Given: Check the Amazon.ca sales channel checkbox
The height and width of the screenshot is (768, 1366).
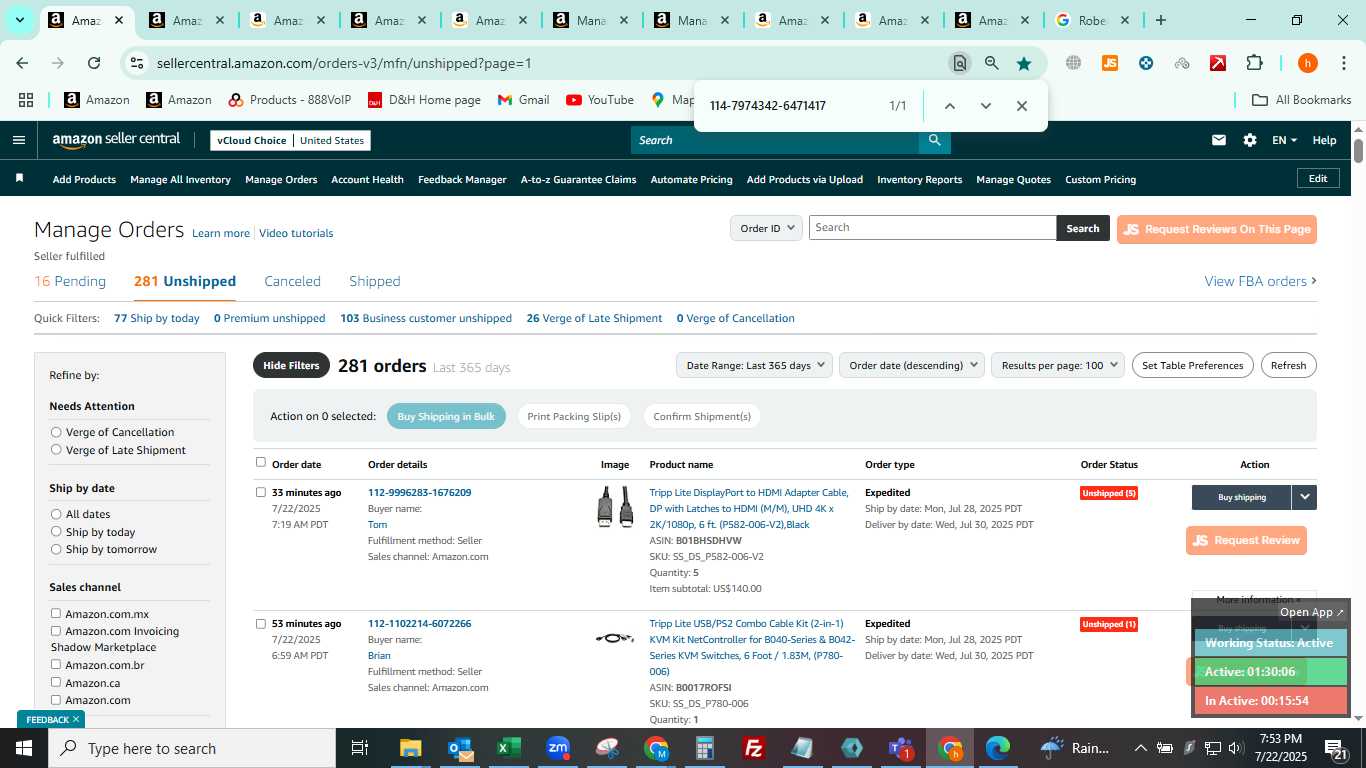Looking at the screenshot, I should pyautogui.click(x=56, y=682).
